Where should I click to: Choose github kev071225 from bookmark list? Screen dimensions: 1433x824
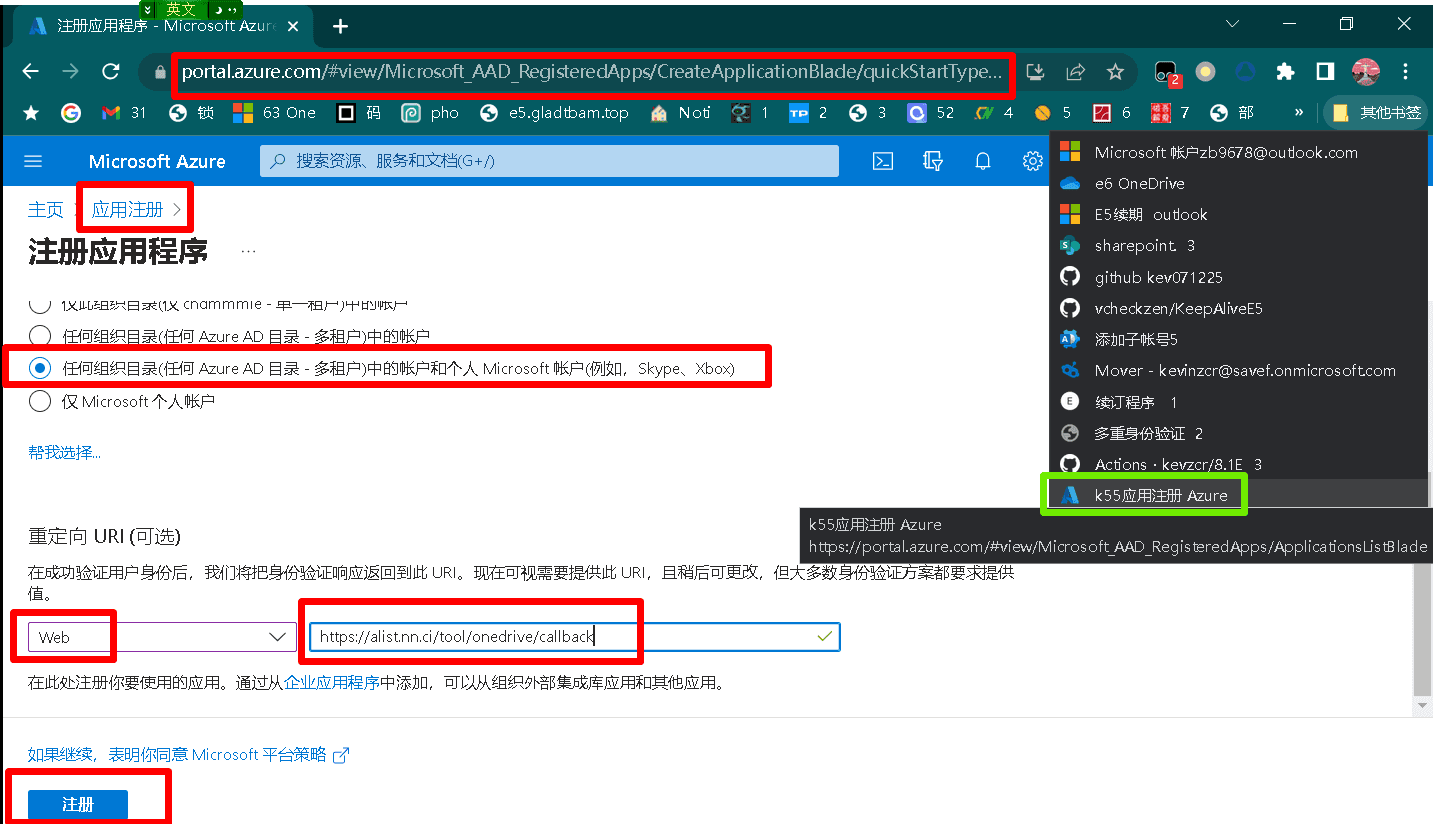1158,277
